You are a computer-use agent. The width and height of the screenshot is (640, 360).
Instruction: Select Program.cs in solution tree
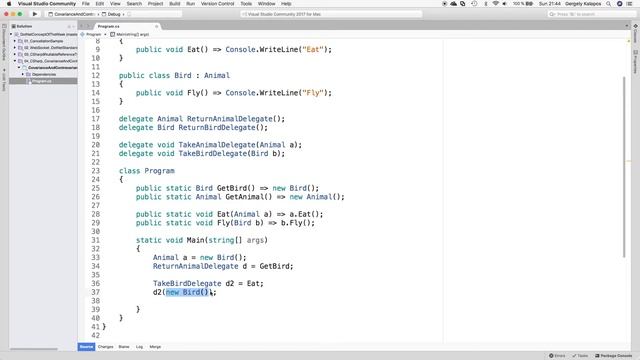coord(43,81)
